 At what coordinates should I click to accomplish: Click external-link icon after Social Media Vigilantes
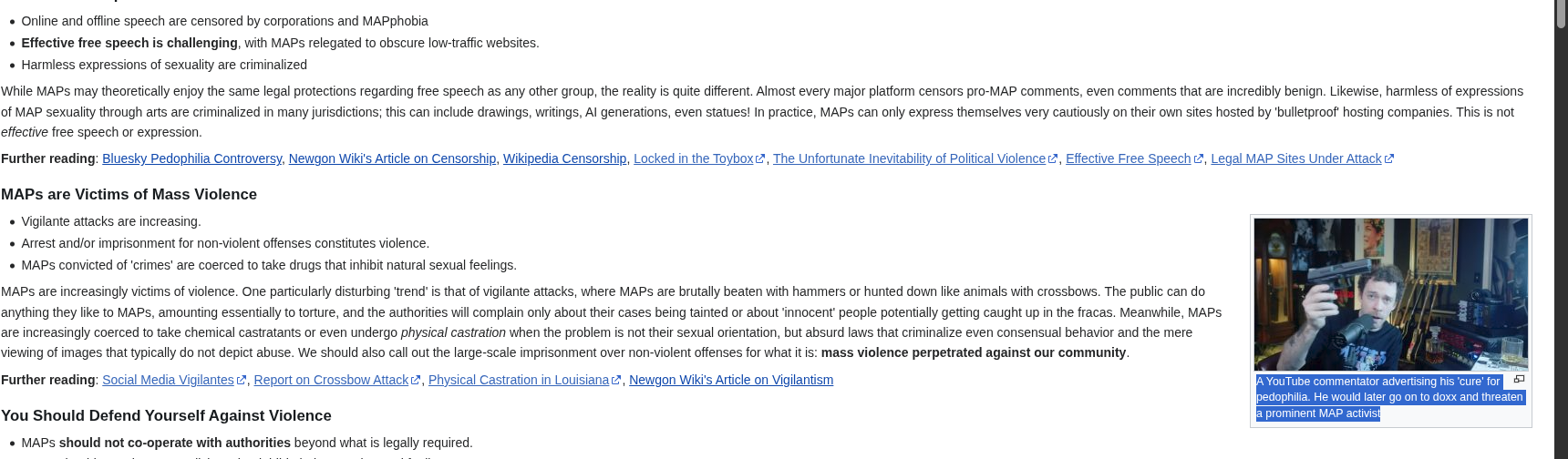(x=242, y=381)
